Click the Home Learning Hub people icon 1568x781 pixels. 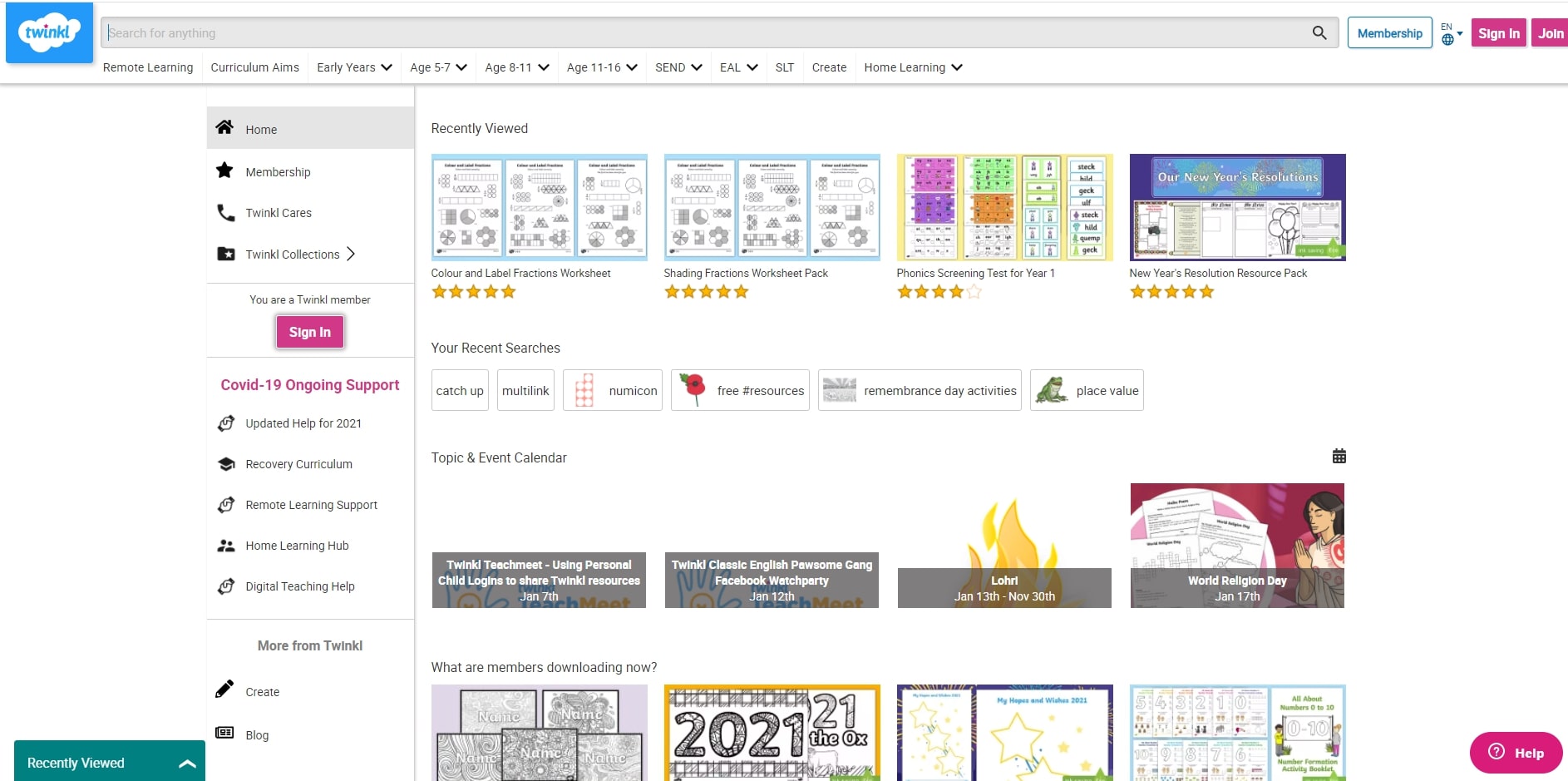(x=225, y=546)
